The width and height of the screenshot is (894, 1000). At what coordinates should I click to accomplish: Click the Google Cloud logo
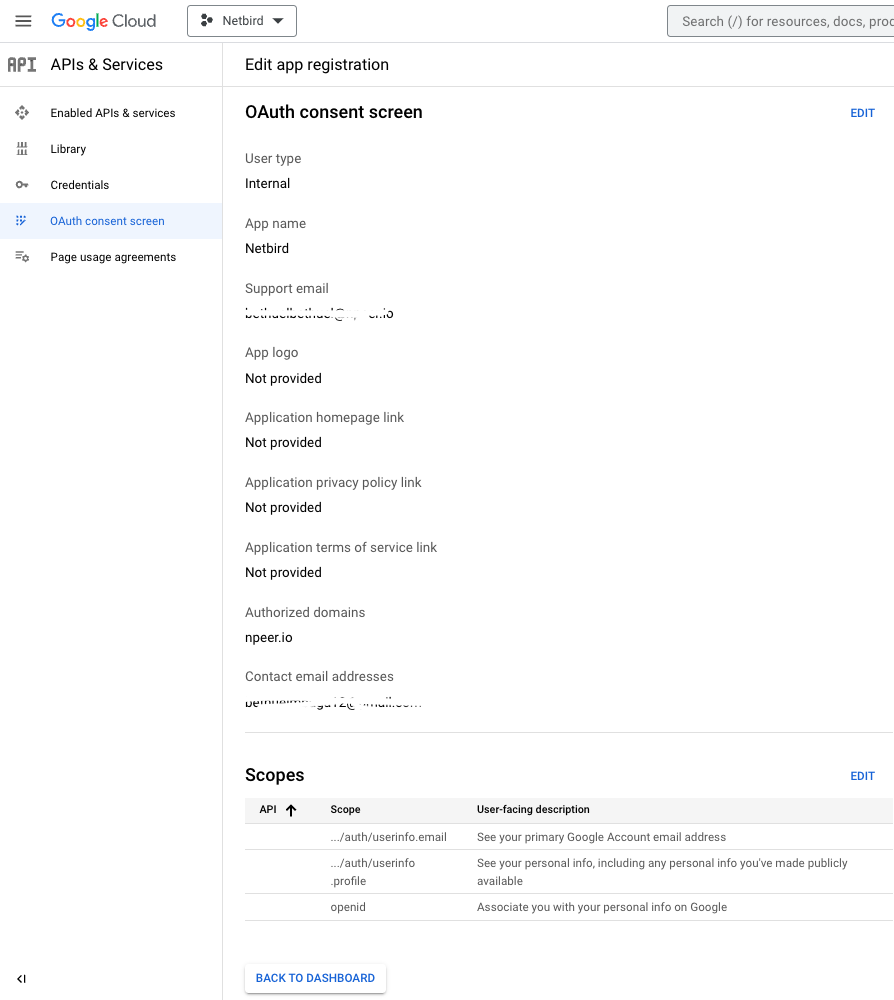click(104, 21)
